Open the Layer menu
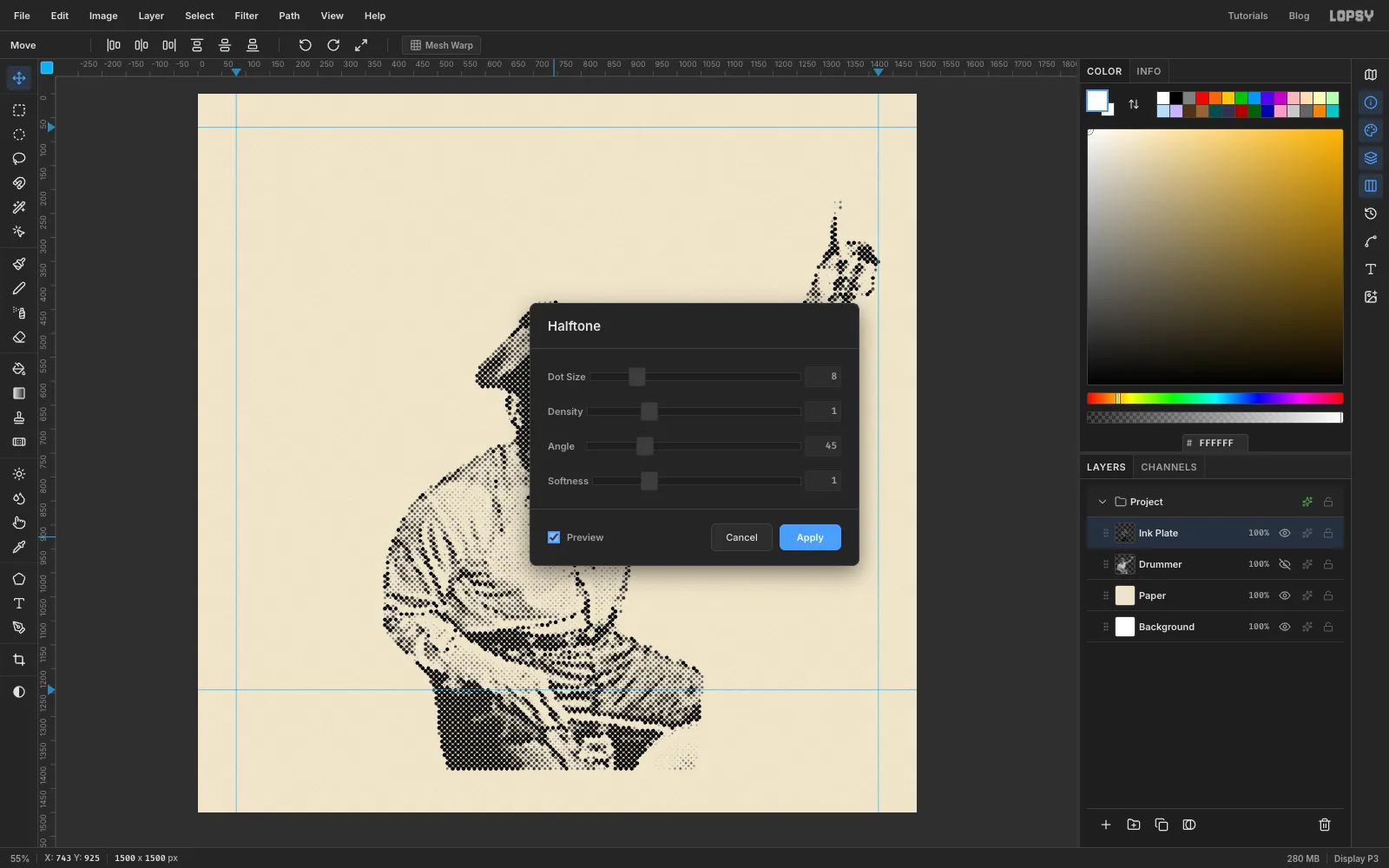This screenshot has width=1389, height=868. (x=151, y=16)
